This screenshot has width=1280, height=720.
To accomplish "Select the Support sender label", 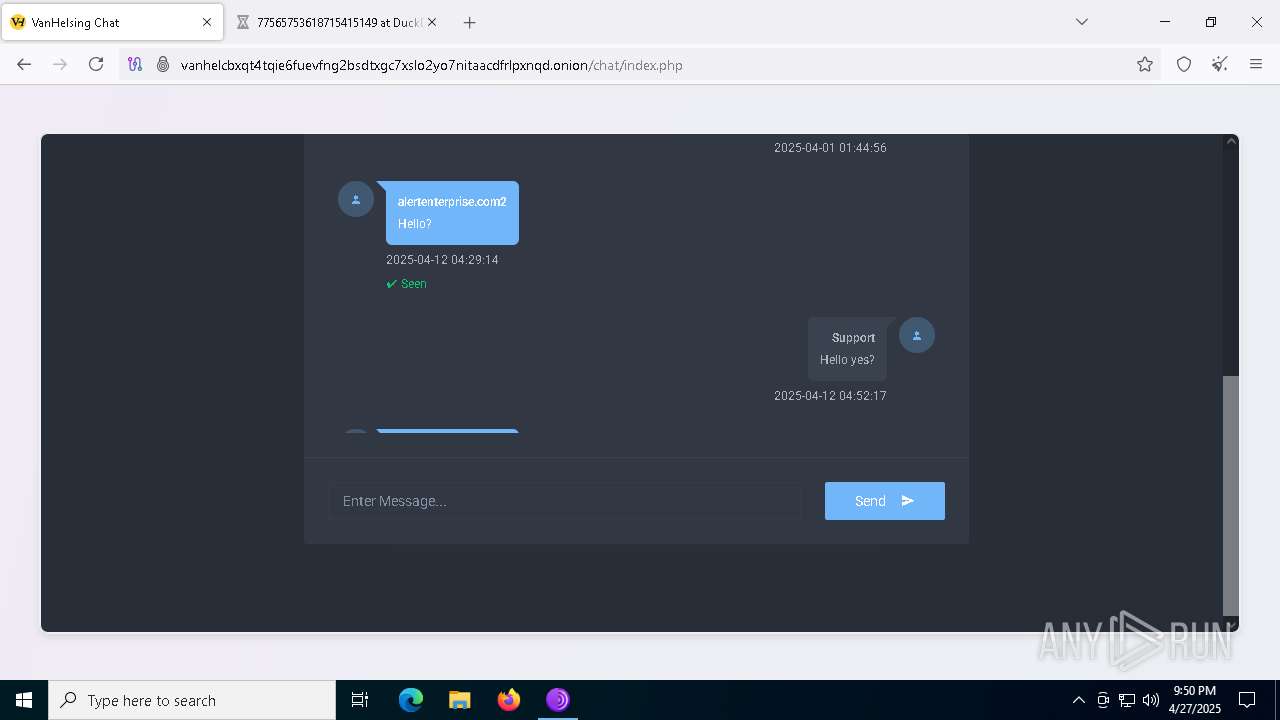I will tap(853, 338).
